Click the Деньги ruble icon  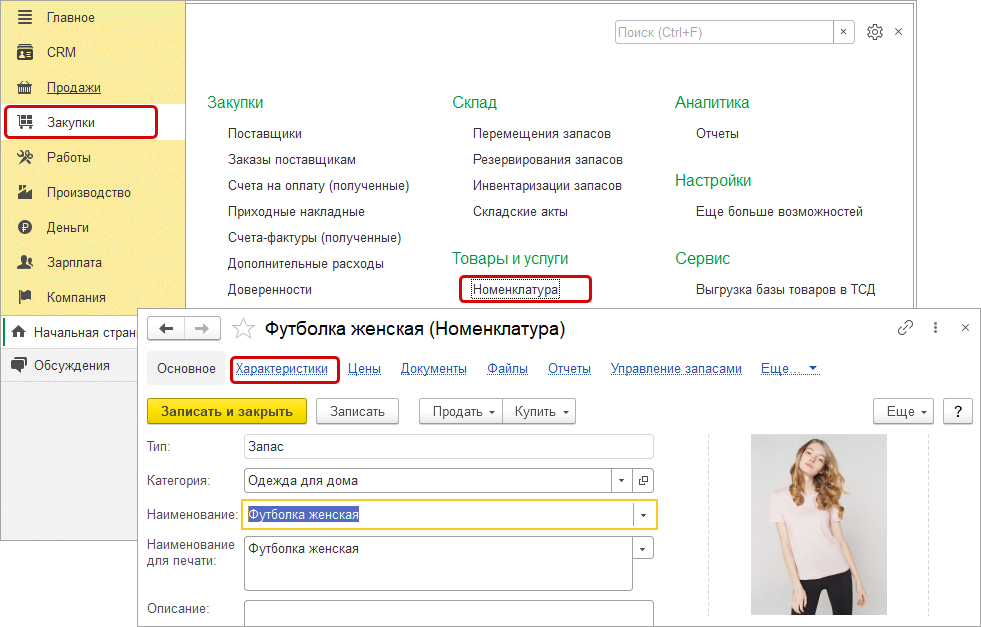[x=24, y=227]
